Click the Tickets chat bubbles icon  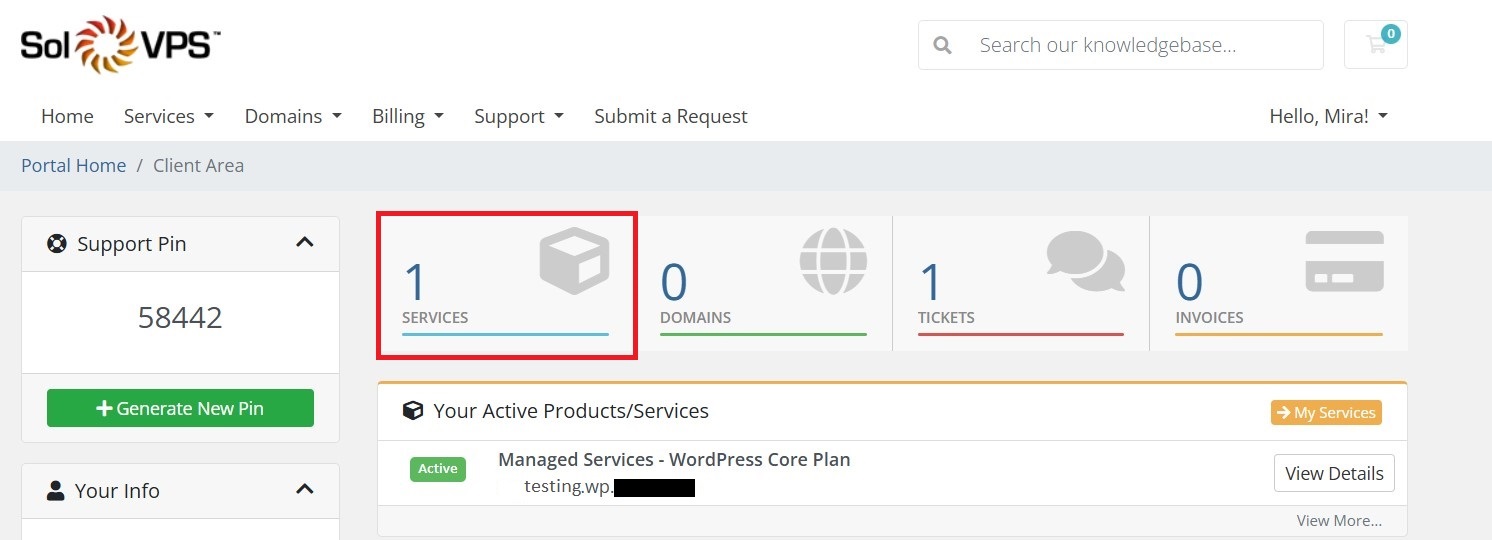click(x=1086, y=261)
